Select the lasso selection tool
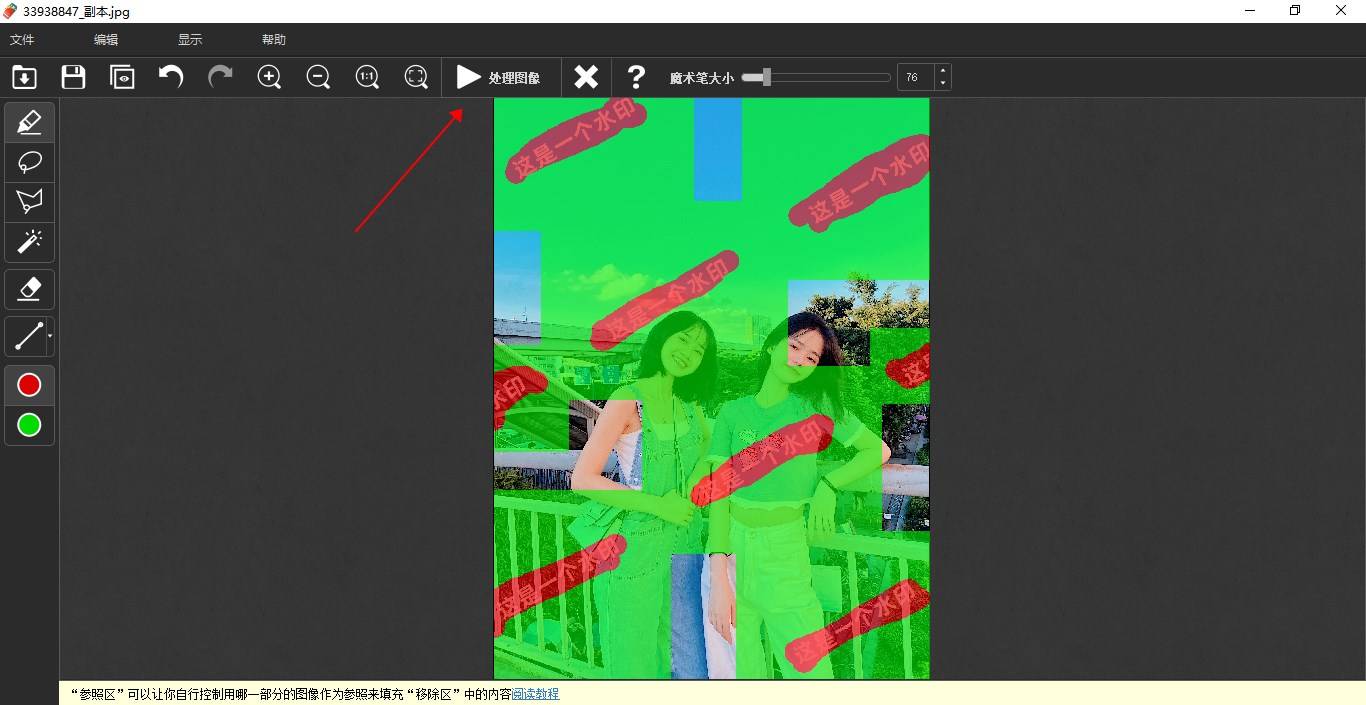This screenshot has width=1366, height=705. (x=29, y=162)
